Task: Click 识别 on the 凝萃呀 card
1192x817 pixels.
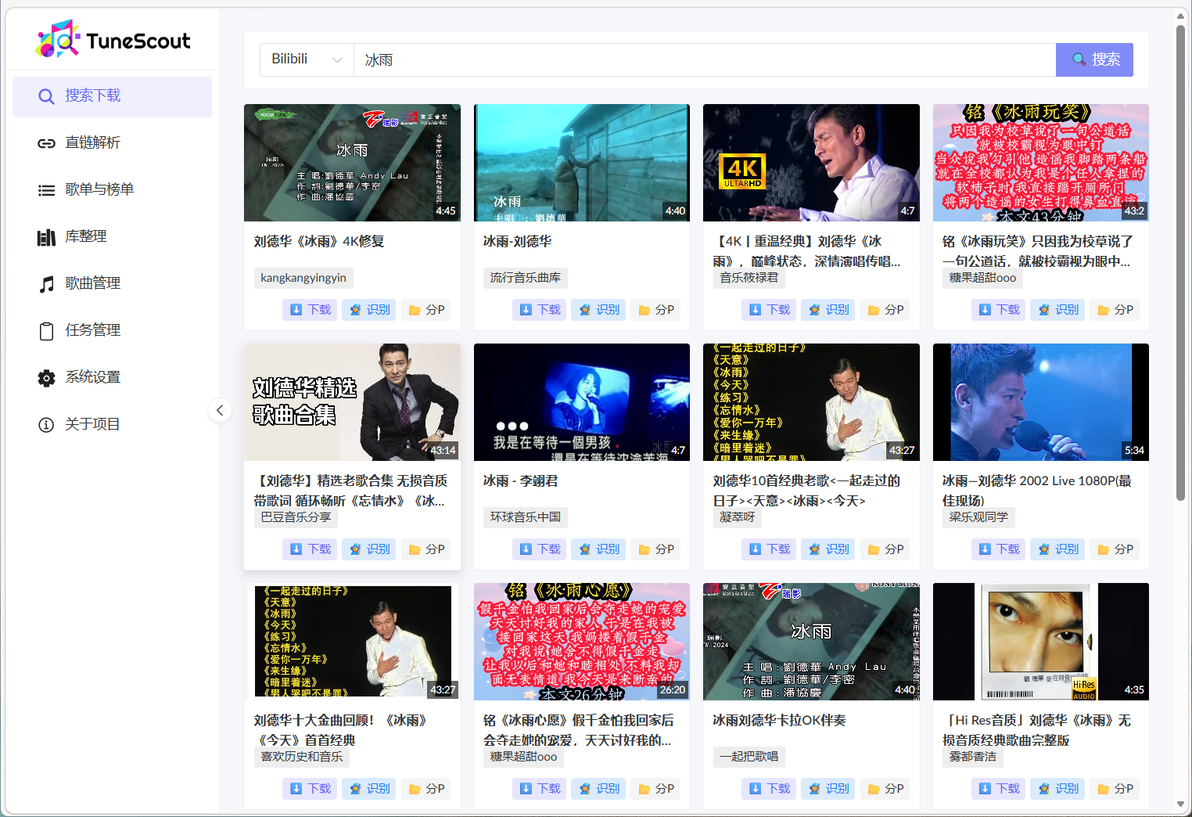Action: click(828, 549)
